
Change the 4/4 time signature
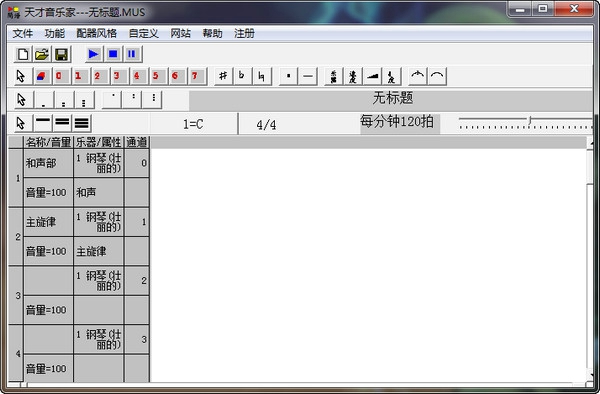266,124
